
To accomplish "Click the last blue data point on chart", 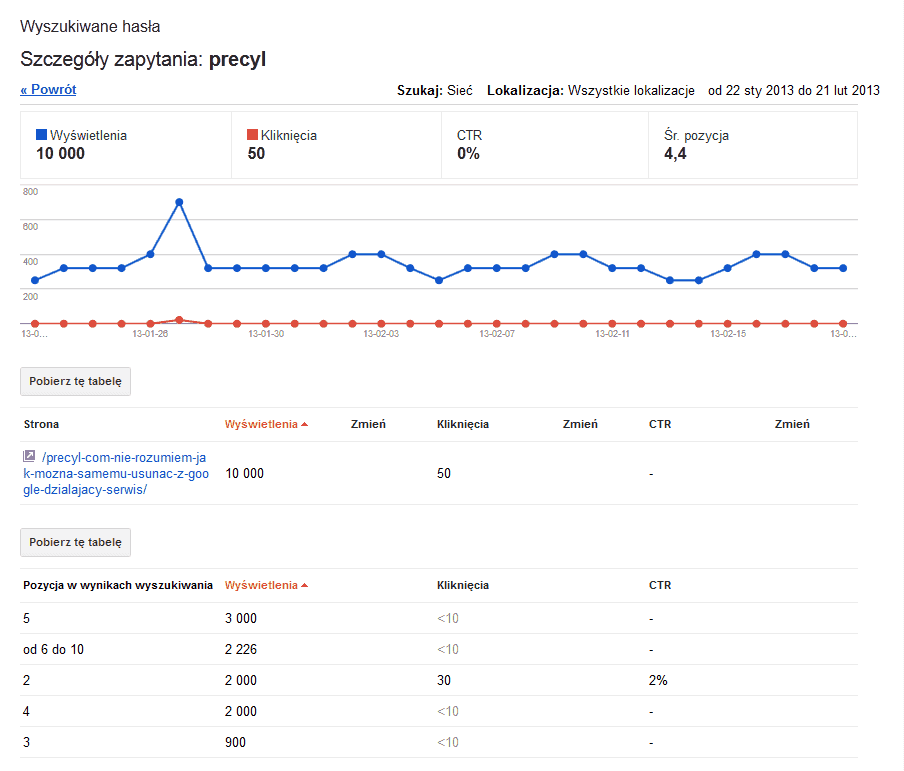I will point(843,268).
